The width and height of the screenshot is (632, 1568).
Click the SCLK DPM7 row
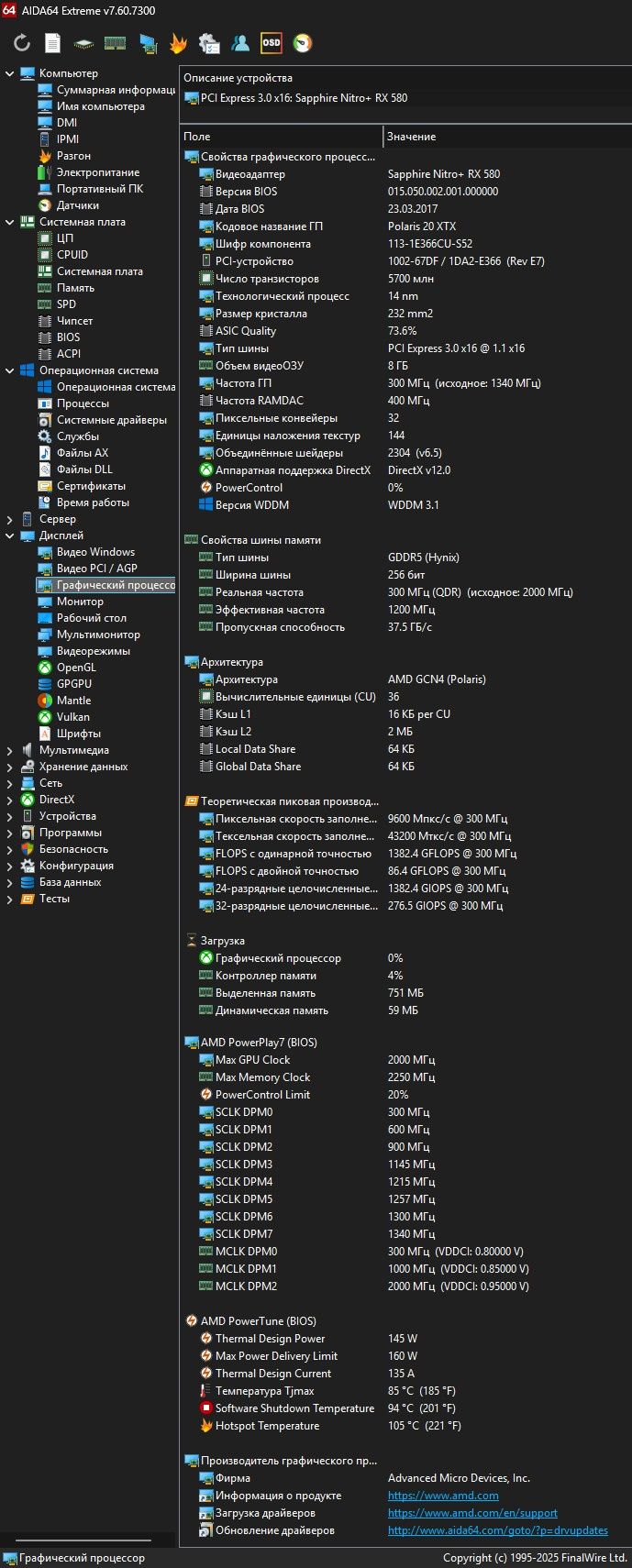pyautogui.click(x=405, y=1234)
